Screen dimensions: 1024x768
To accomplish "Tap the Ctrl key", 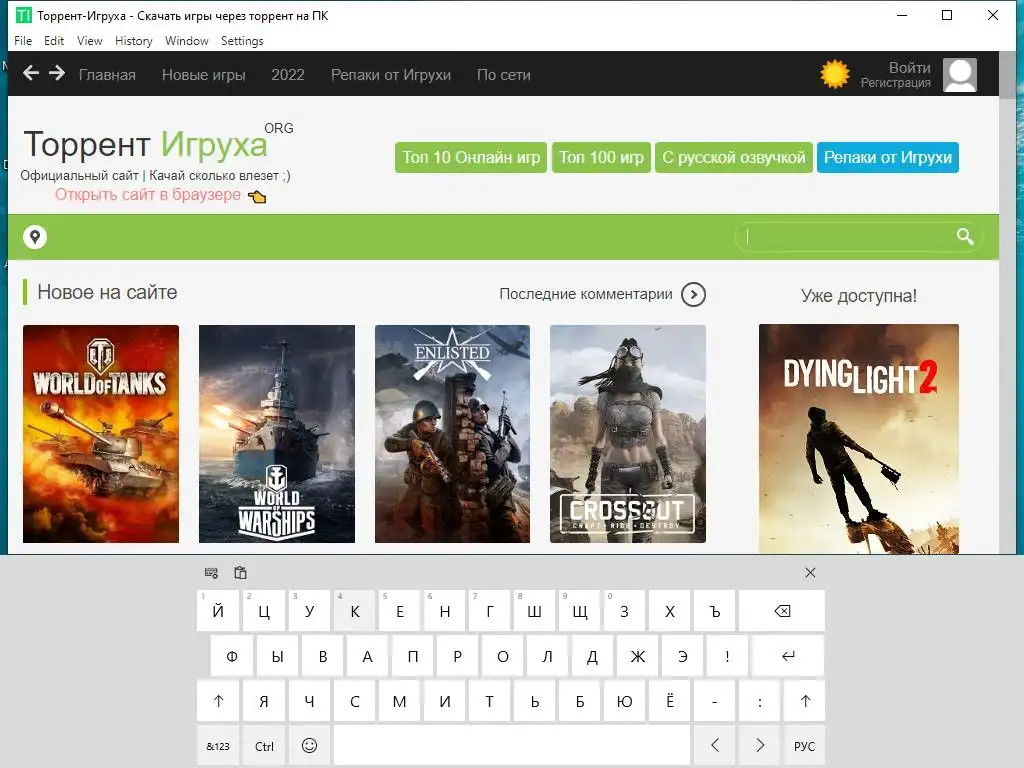I will pyautogui.click(x=264, y=746).
